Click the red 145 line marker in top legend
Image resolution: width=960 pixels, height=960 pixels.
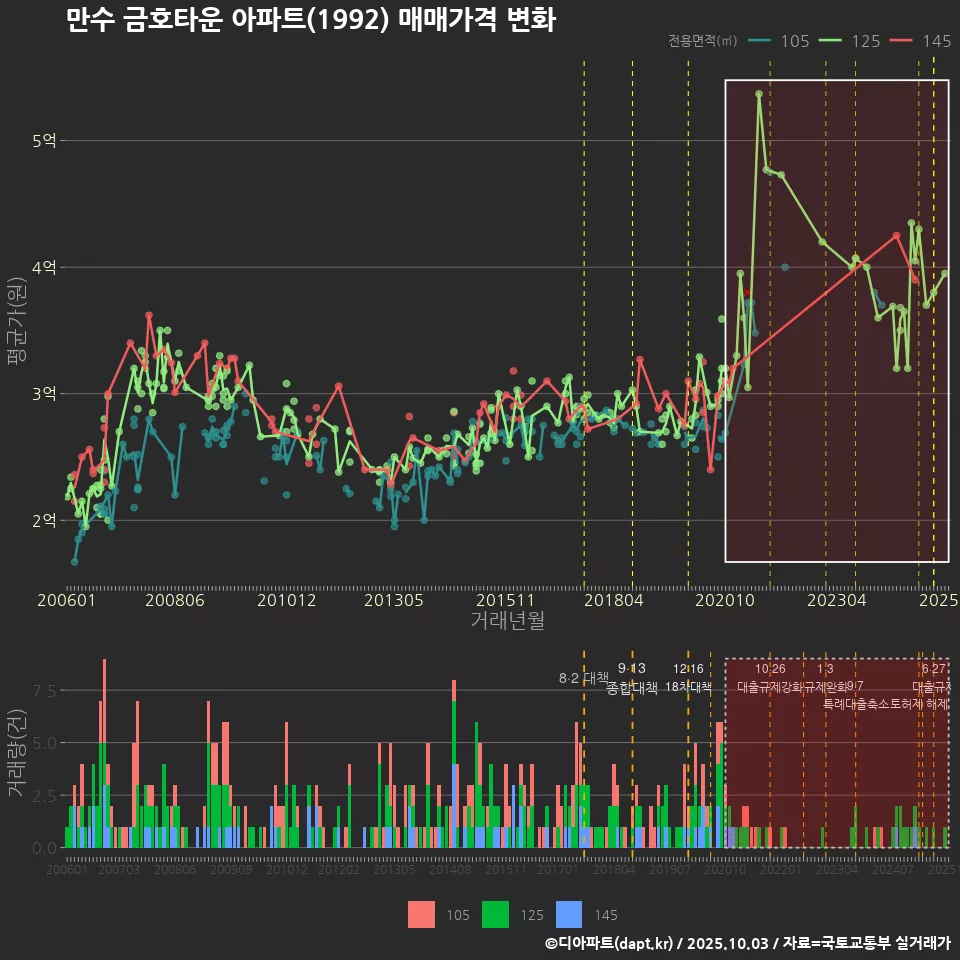[902, 41]
